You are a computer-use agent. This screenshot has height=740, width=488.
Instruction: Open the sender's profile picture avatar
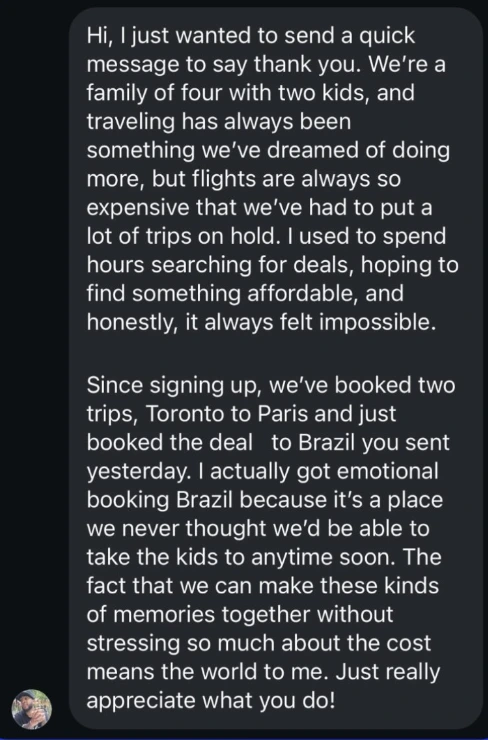32,709
